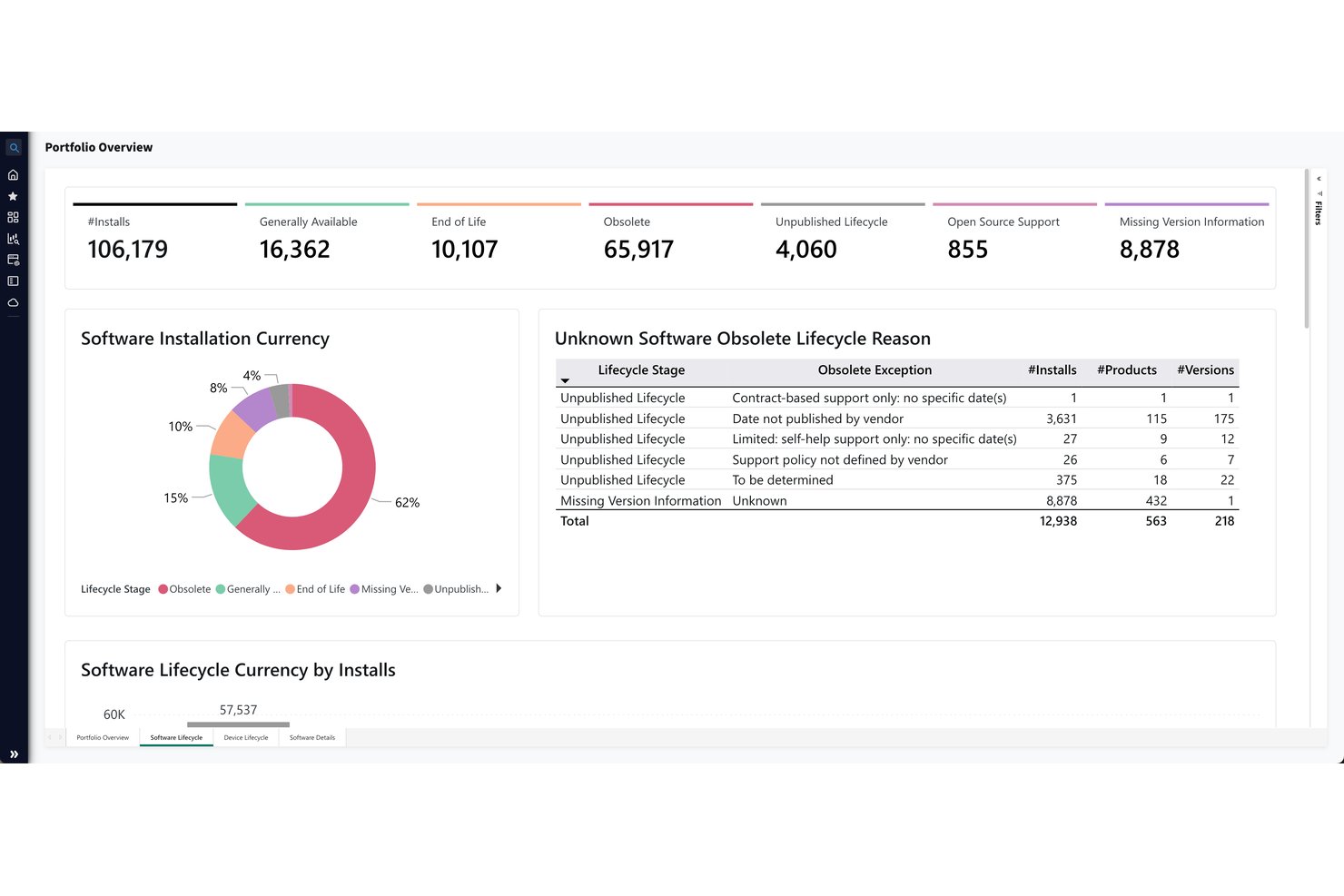Open the dashboards grid icon in sidebar
This screenshot has width=1344, height=896.
click(14, 217)
